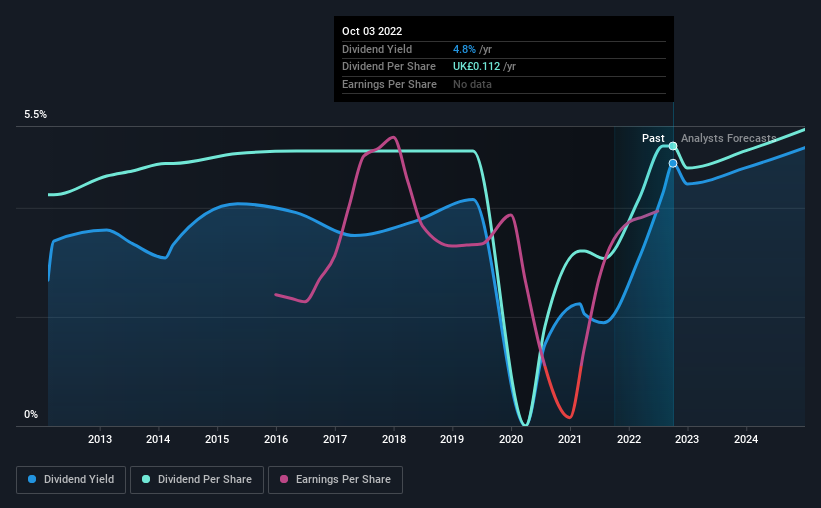Click the 0% y-axis label
821x508 pixels.
[31, 414]
